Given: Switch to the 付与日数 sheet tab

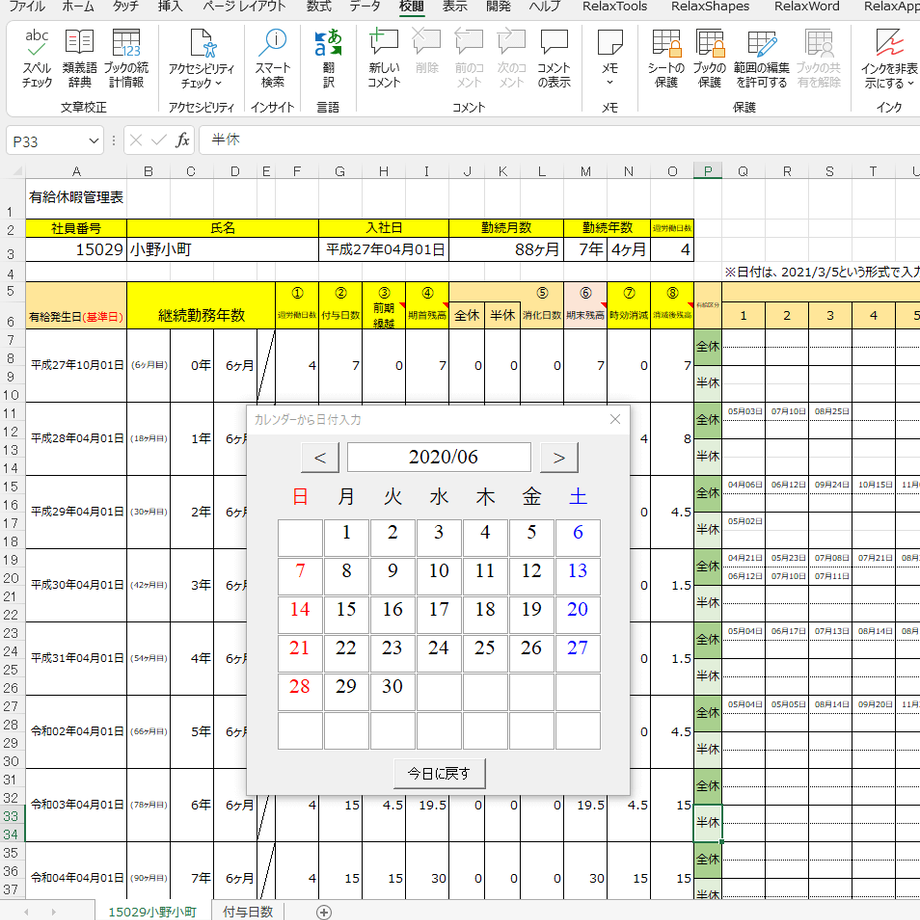Looking at the screenshot, I should [248, 912].
